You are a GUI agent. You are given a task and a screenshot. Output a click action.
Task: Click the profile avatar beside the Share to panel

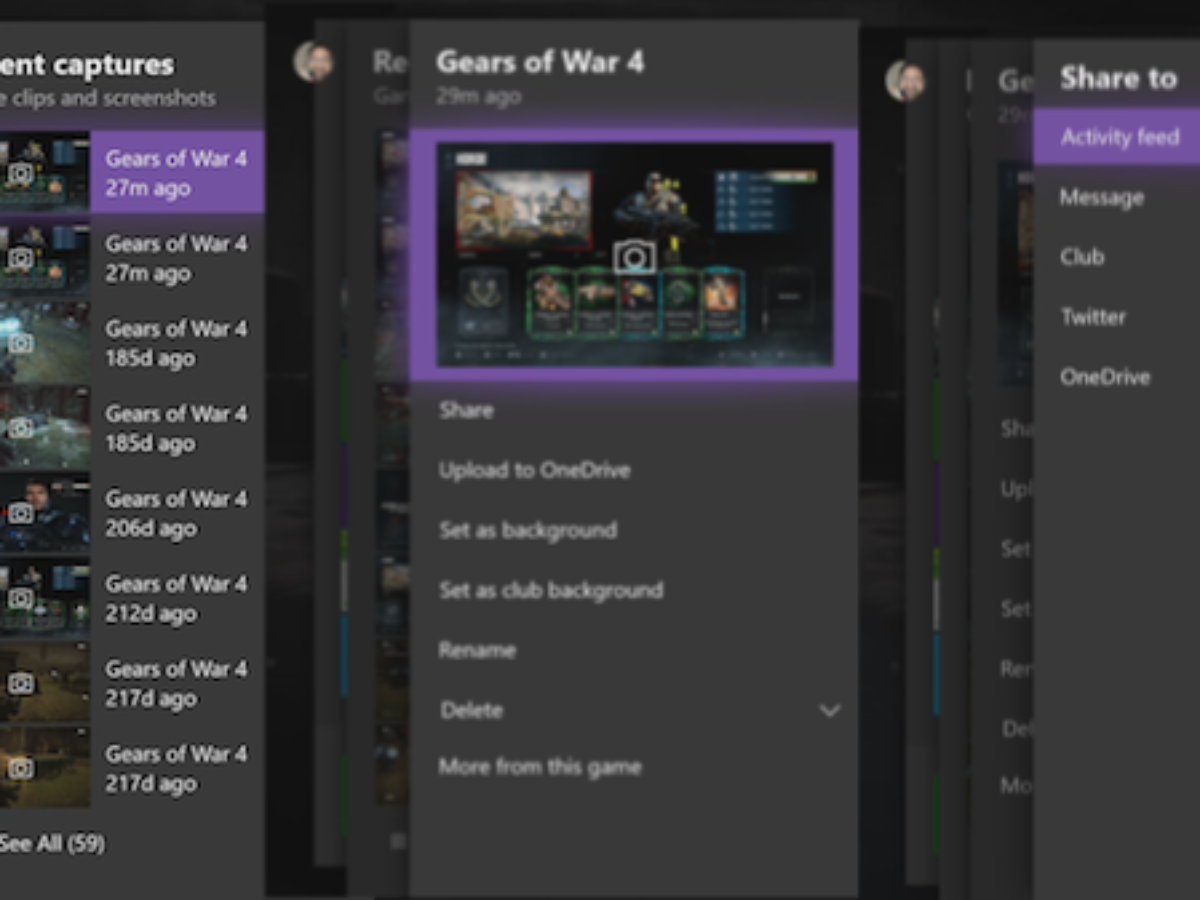[x=906, y=80]
